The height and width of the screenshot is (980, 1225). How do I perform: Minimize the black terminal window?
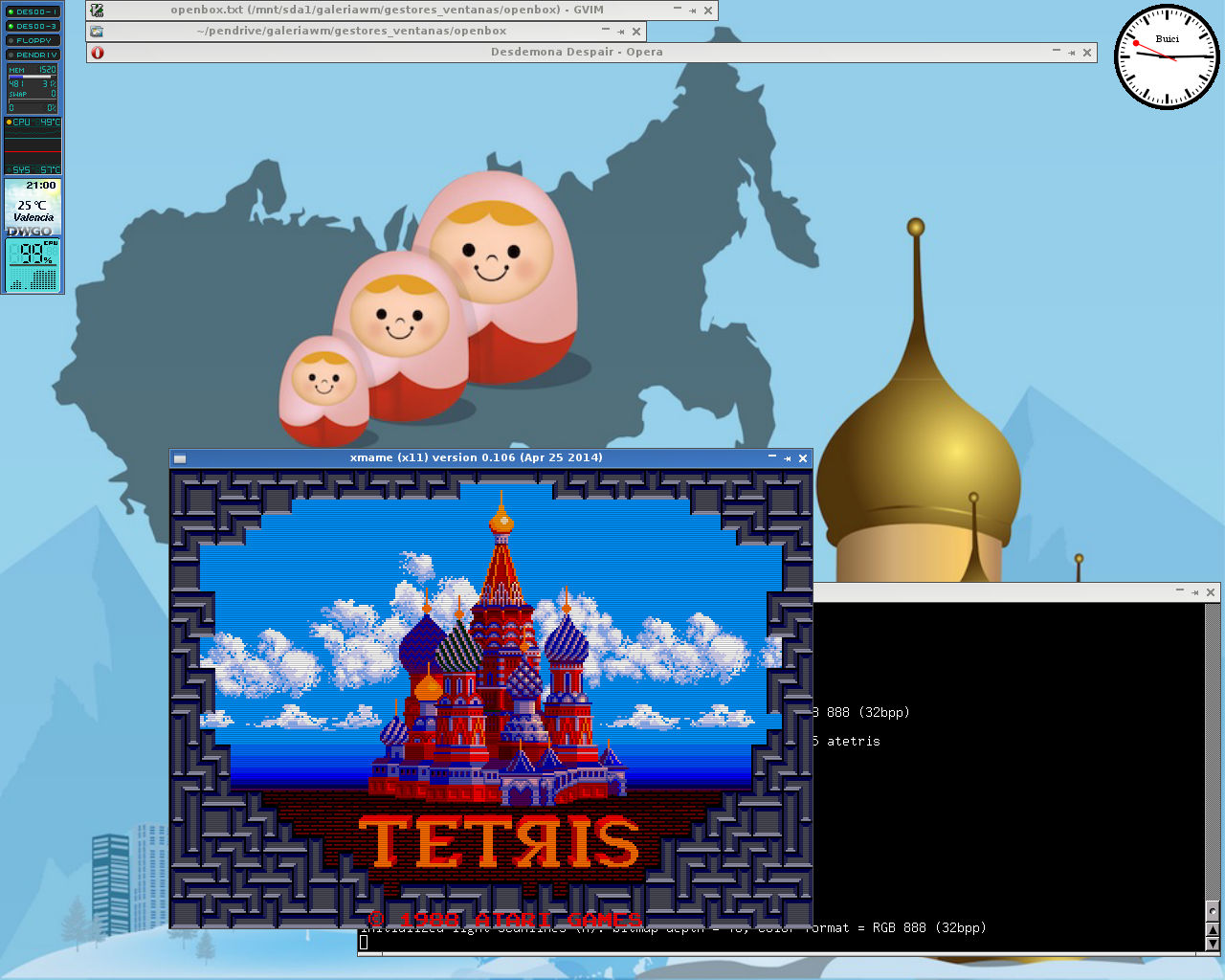point(1180,591)
